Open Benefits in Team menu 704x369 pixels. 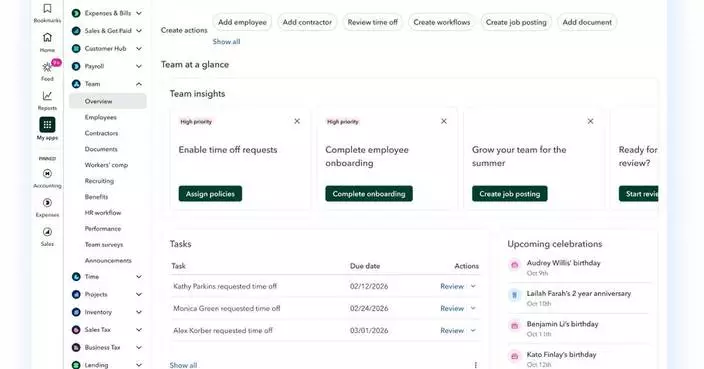(97, 197)
